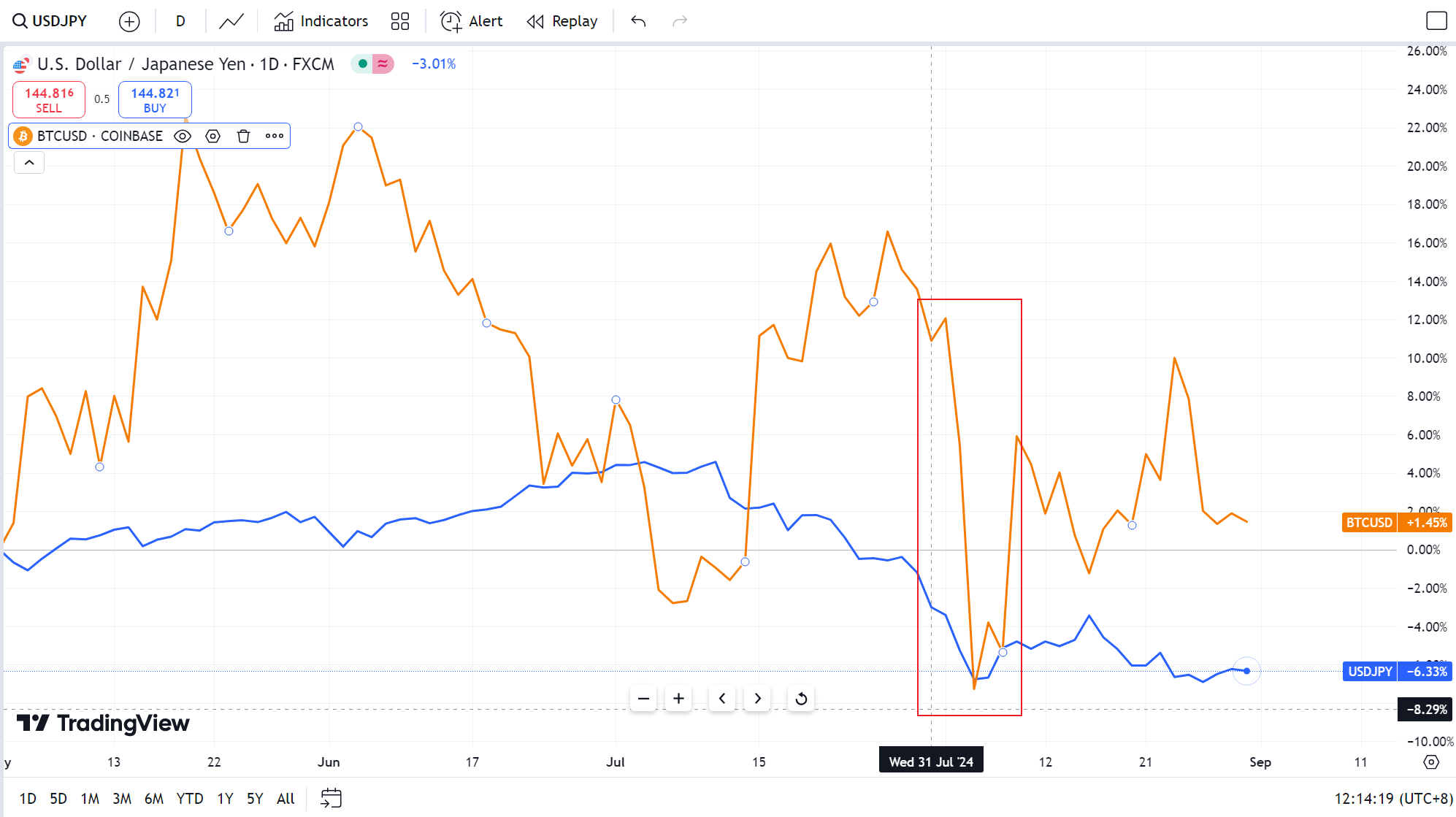This screenshot has width=1456, height=817.
Task: Select the 3M date range
Action: click(x=122, y=799)
